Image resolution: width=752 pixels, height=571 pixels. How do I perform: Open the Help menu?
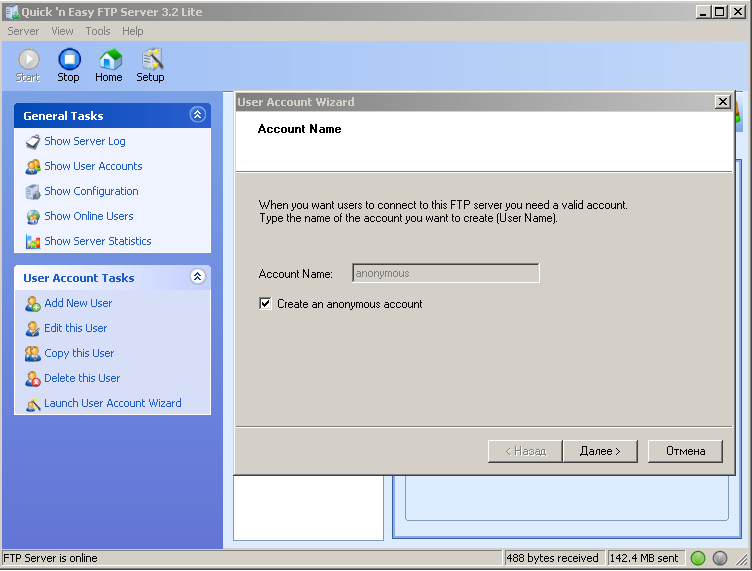(x=132, y=31)
